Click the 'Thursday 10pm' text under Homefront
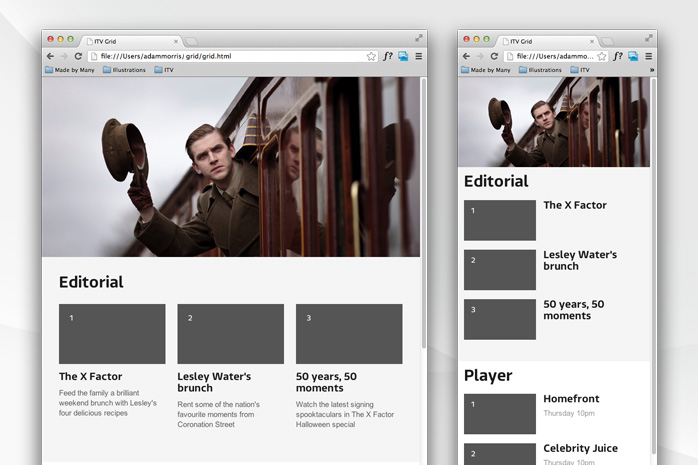Viewport: 698px width, 465px height. (x=569, y=413)
